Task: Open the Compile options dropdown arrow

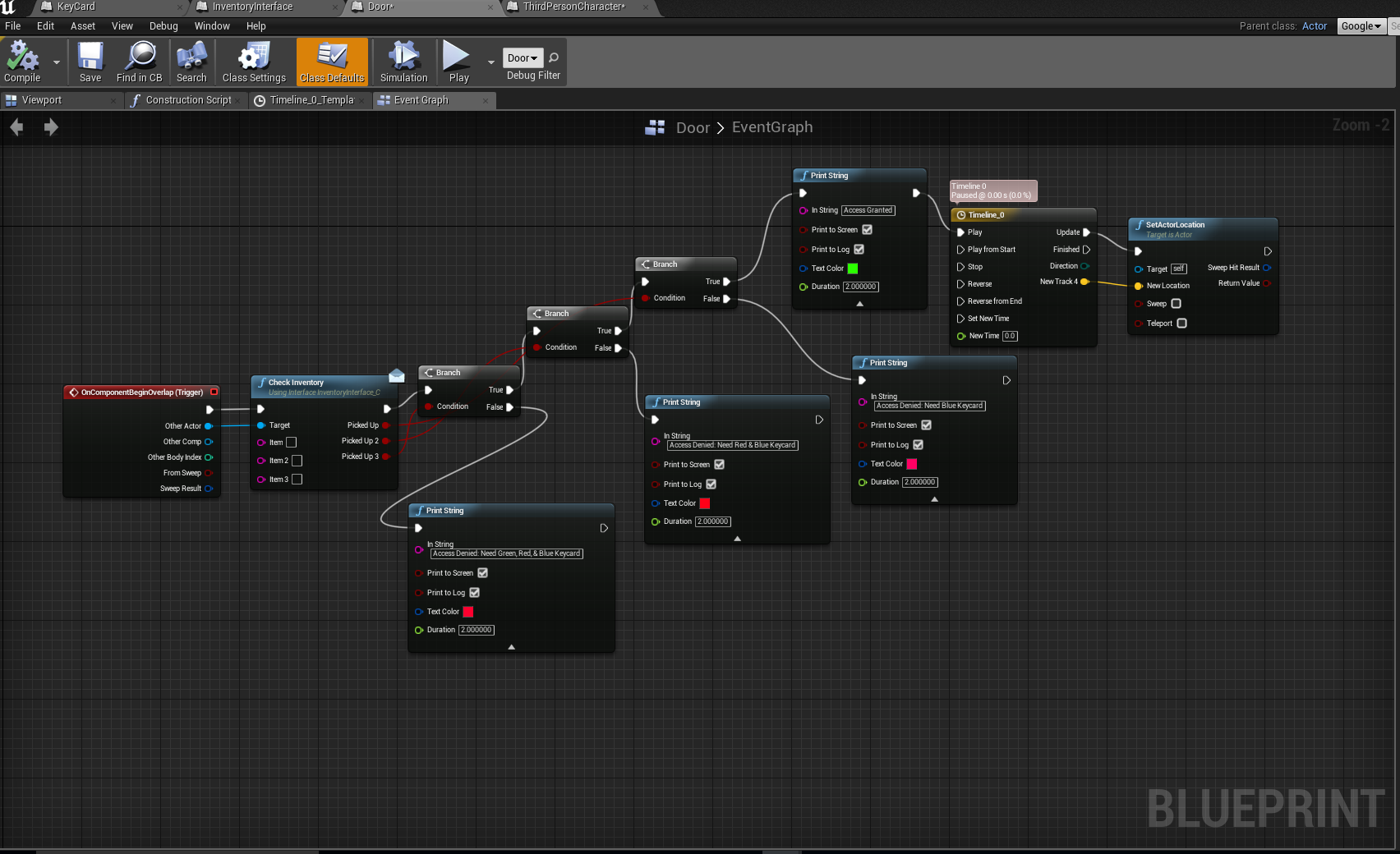Action: (56, 62)
